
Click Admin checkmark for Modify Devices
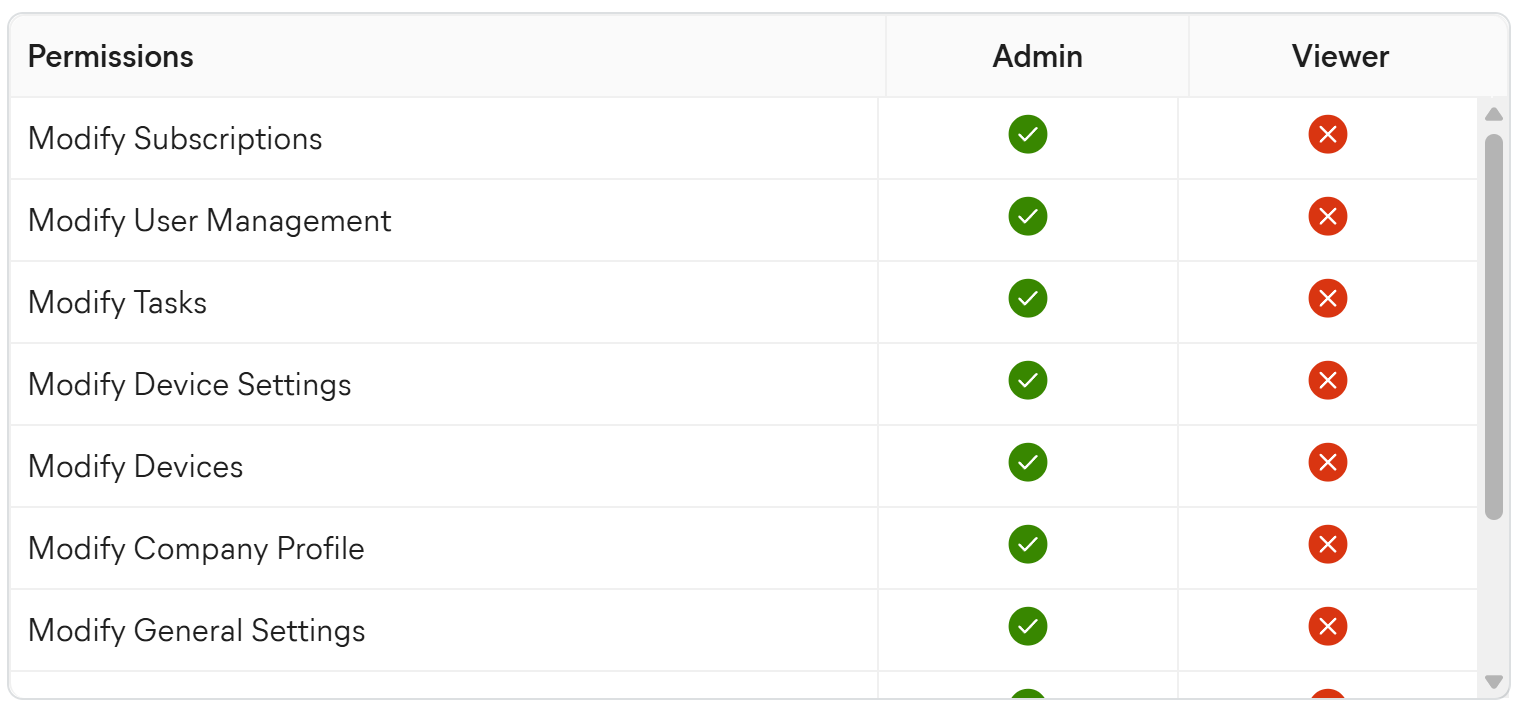coord(1027,462)
